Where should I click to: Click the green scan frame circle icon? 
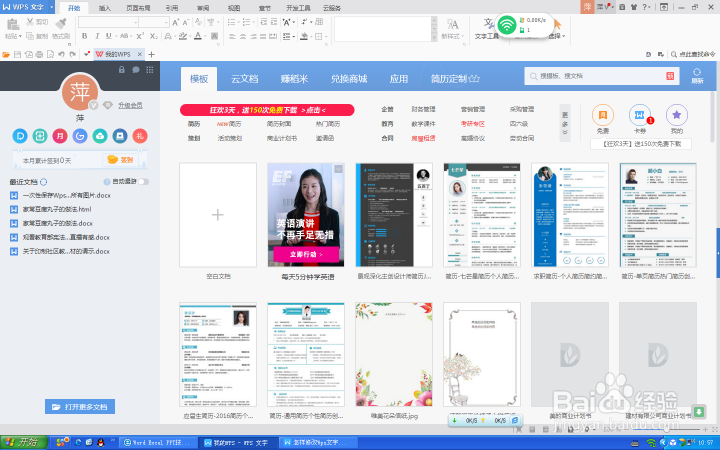coord(40,136)
